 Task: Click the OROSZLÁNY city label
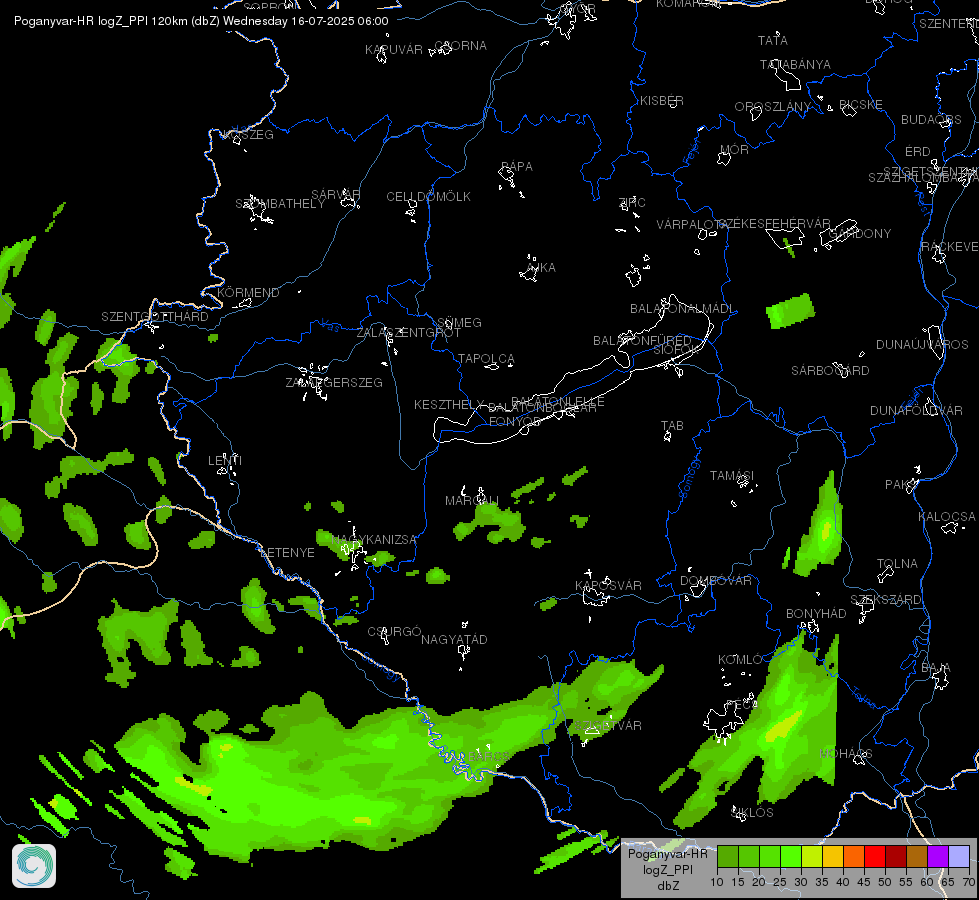(x=772, y=107)
